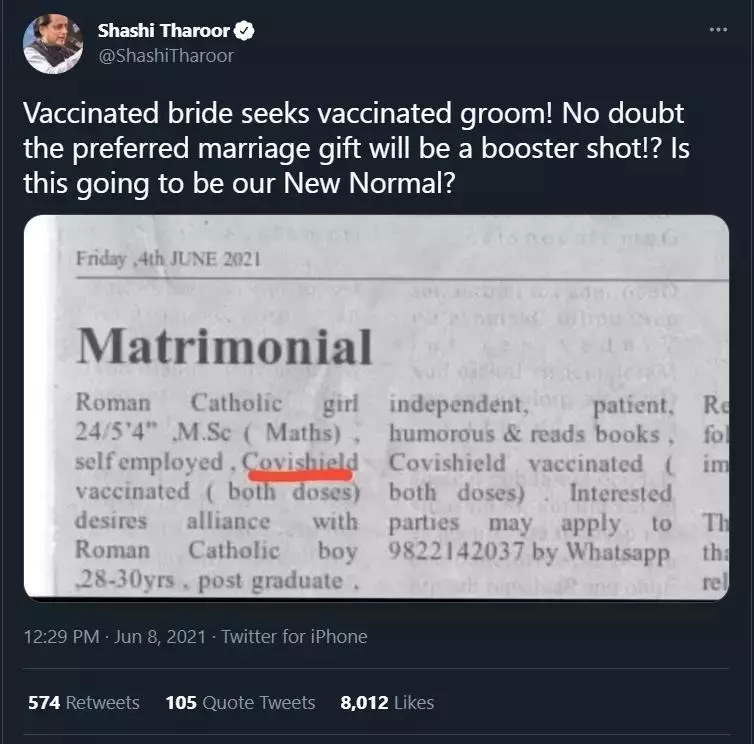Click the Jun 8, 2021 date

point(160,636)
